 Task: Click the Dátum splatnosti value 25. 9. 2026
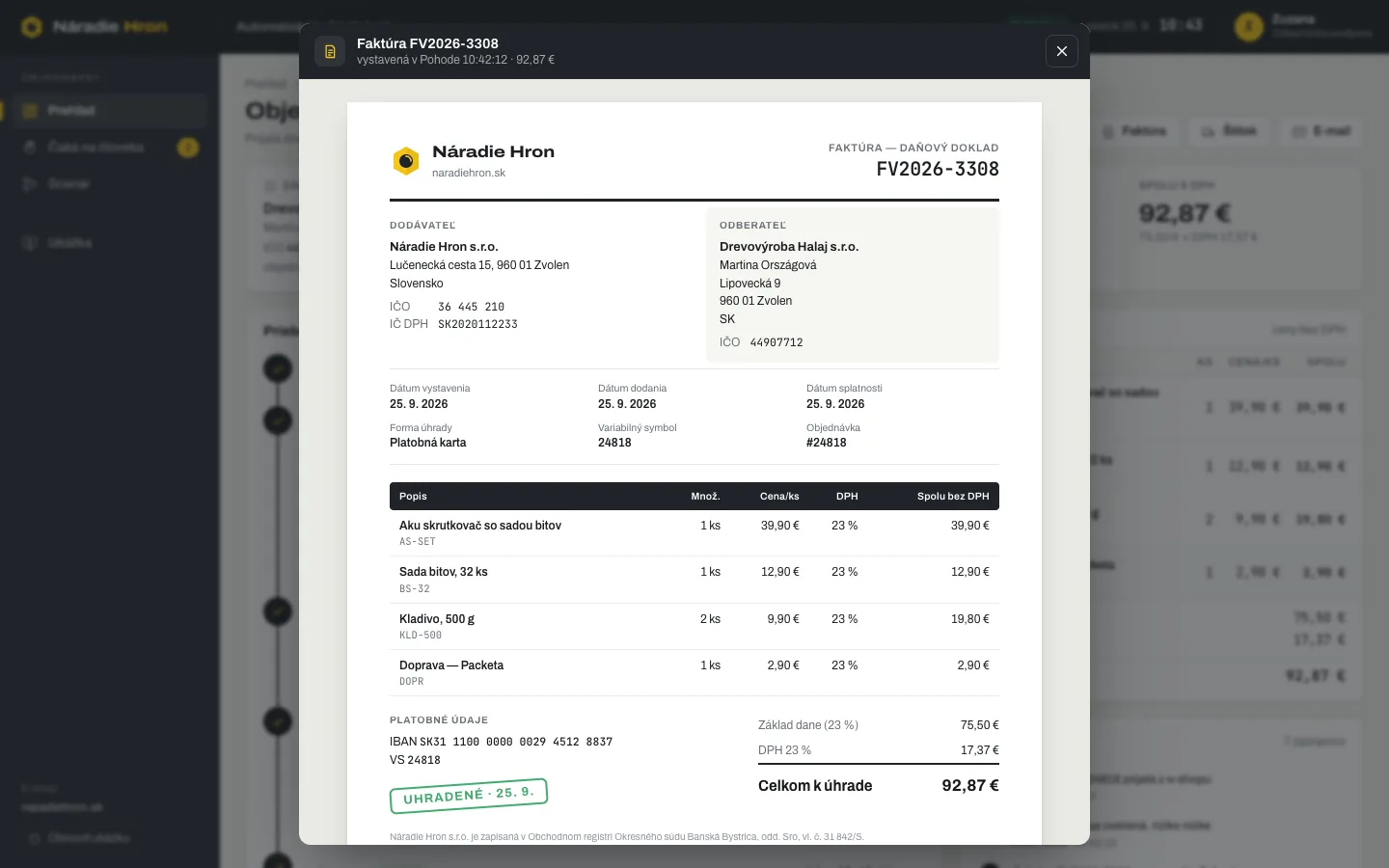pyautogui.click(x=835, y=404)
